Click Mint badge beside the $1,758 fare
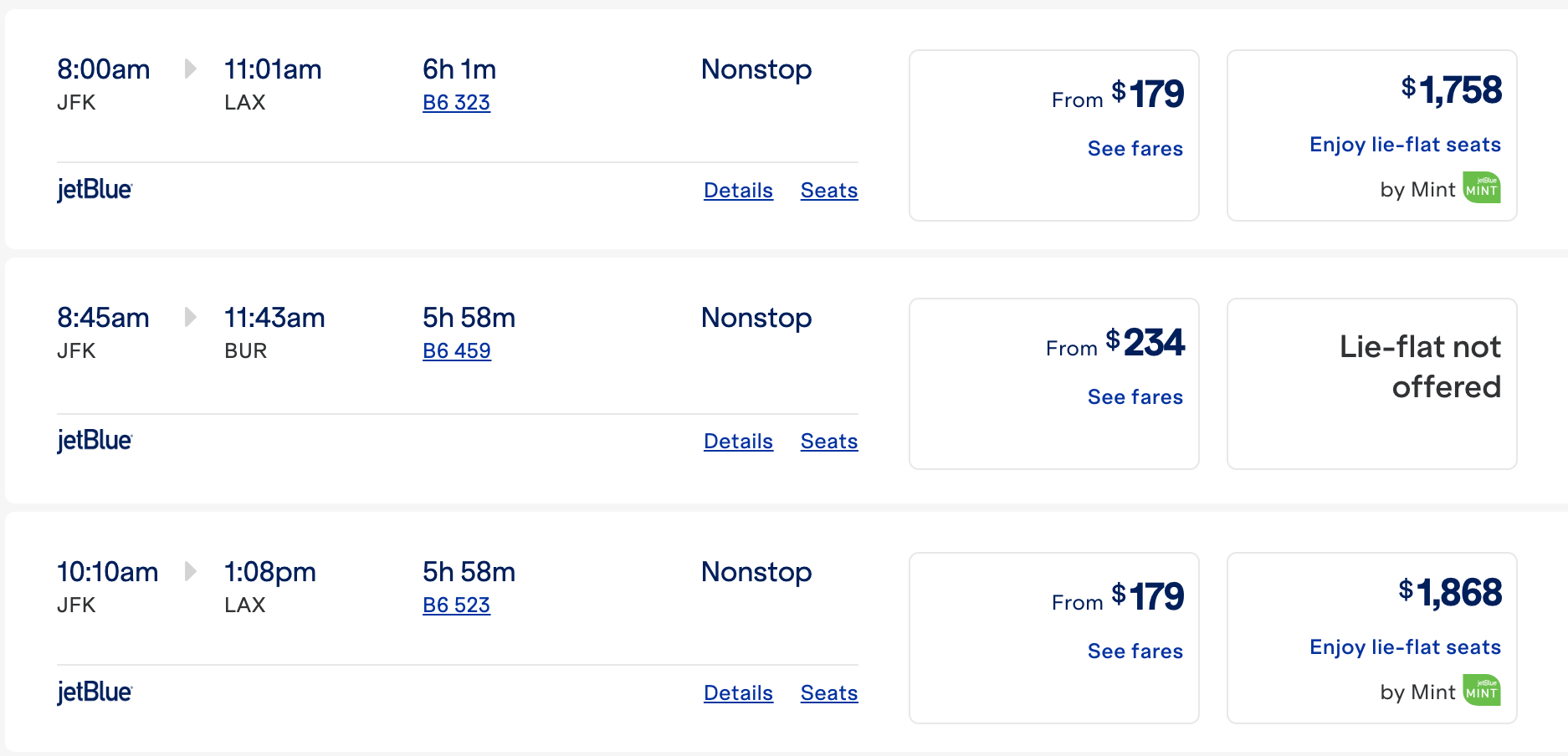This screenshot has height=756, width=1568. 1481,187
